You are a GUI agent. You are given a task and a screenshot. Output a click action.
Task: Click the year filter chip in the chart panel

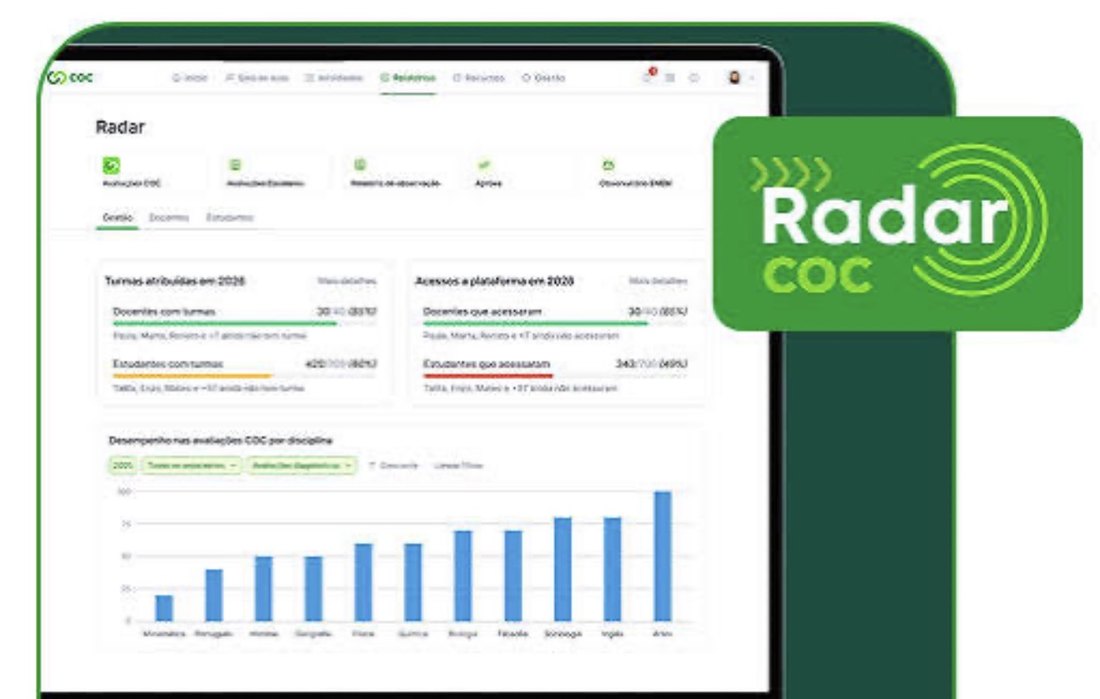123,465
